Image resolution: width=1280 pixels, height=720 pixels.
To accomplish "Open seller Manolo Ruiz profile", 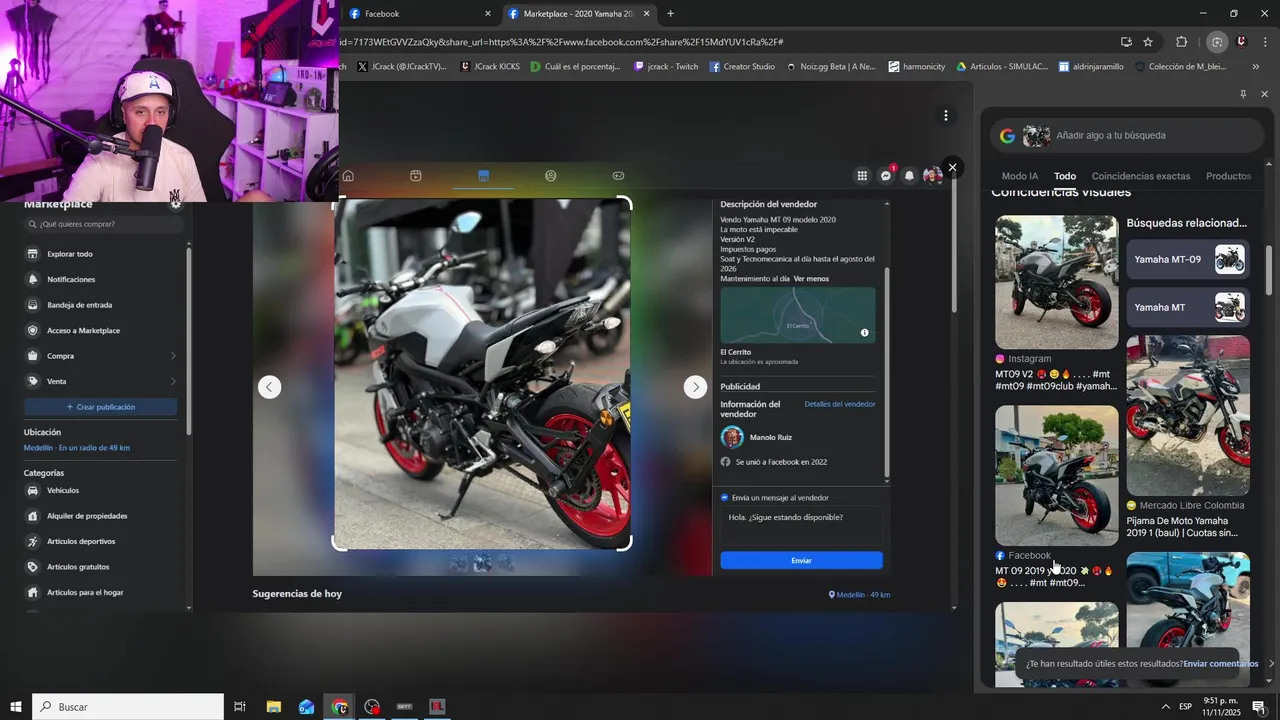I will click(771, 437).
